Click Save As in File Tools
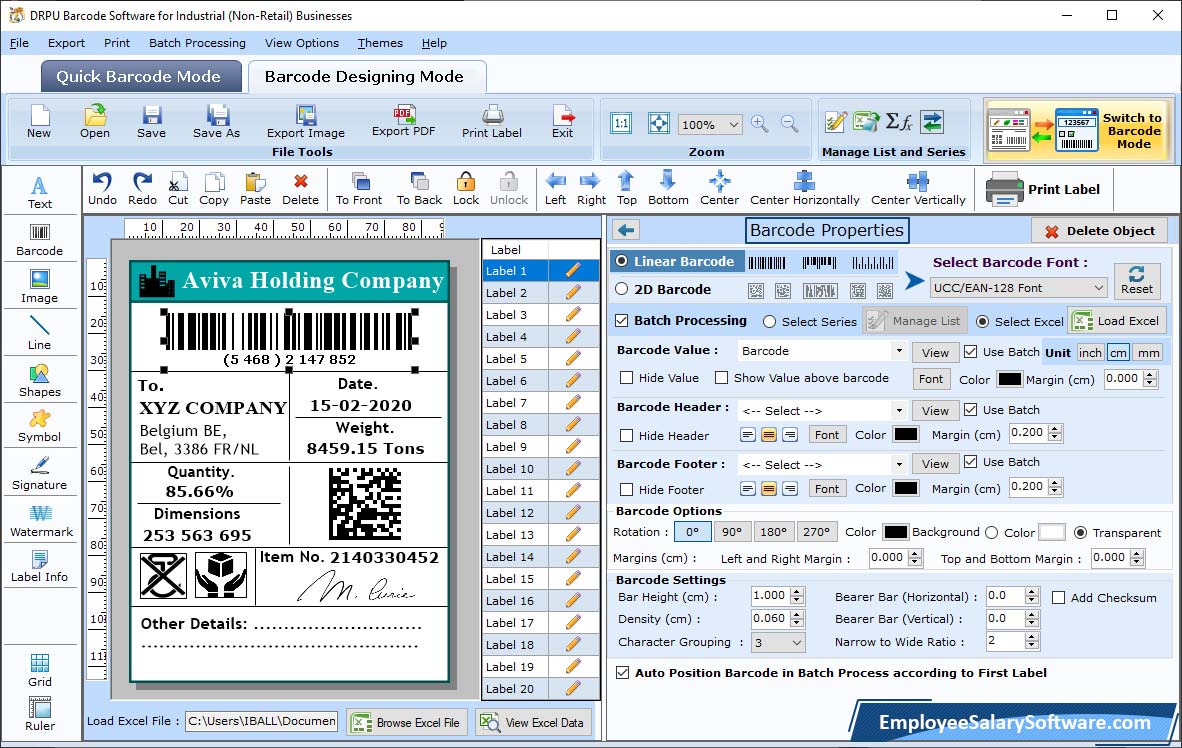Viewport: 1182px width, 748px height. 216,122
